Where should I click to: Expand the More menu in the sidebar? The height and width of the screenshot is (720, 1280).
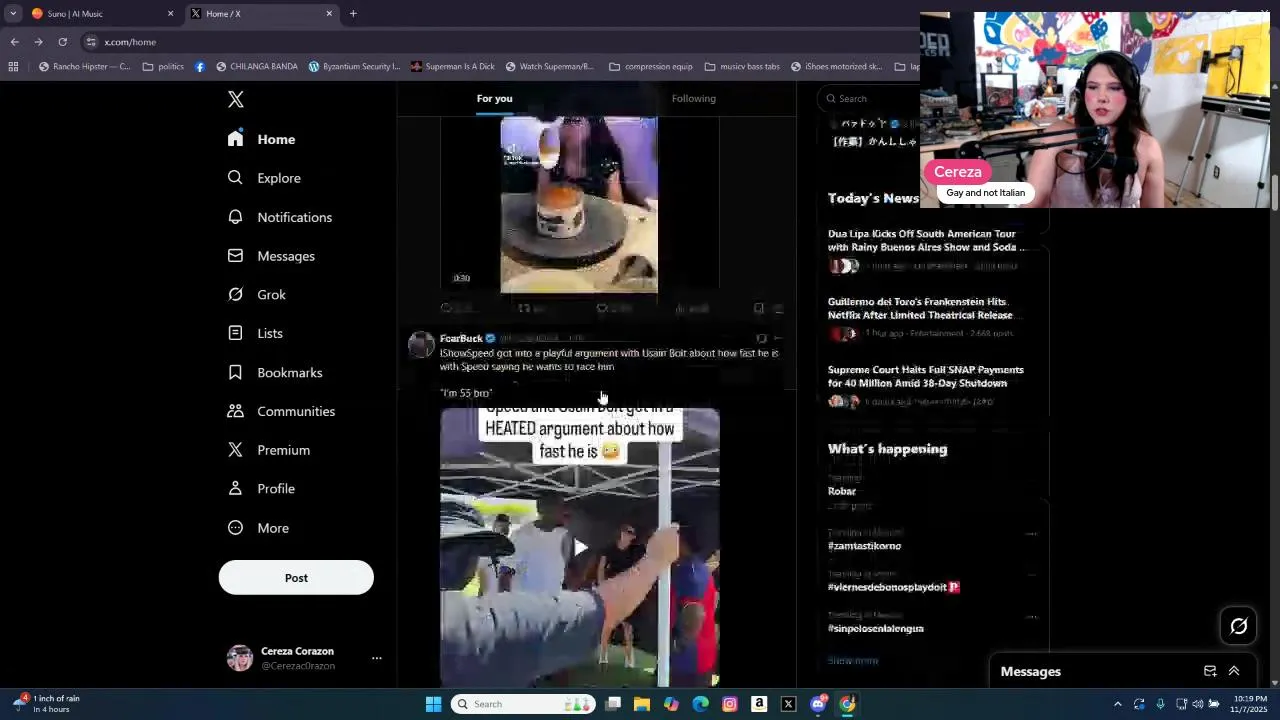point(257,528)
